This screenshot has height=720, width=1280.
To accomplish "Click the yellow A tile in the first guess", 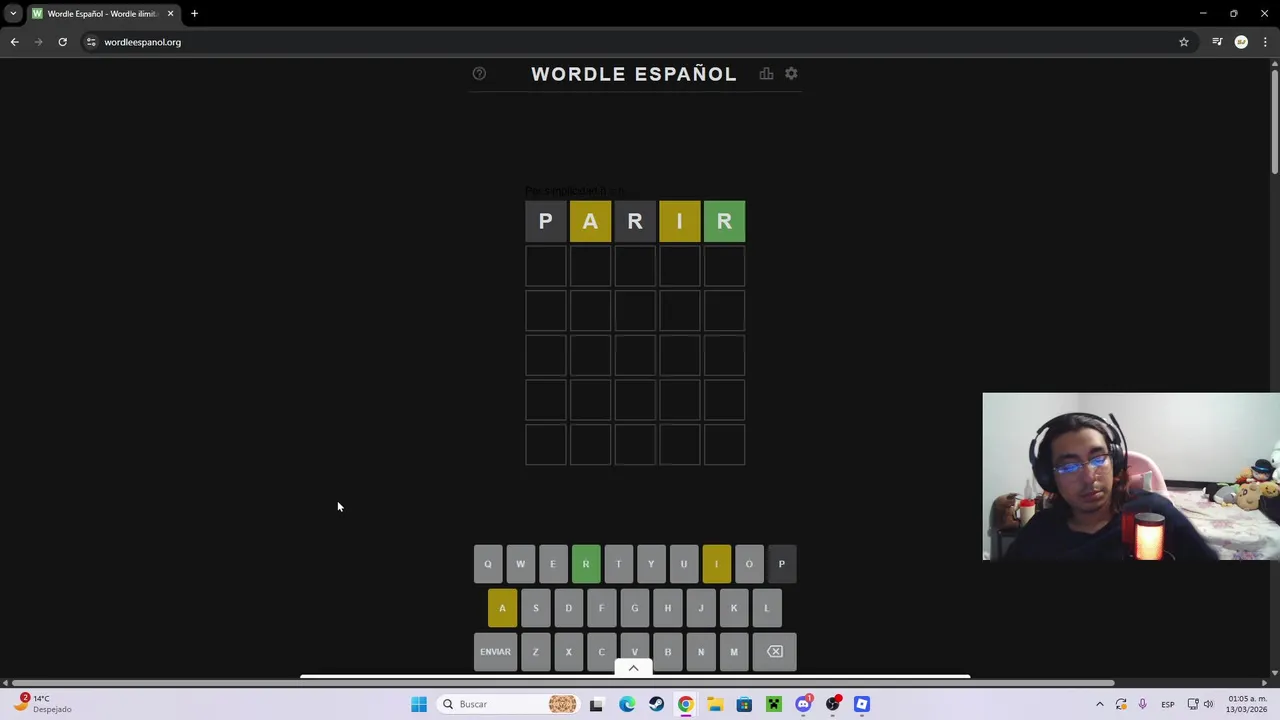I will [x=590, y=221].
